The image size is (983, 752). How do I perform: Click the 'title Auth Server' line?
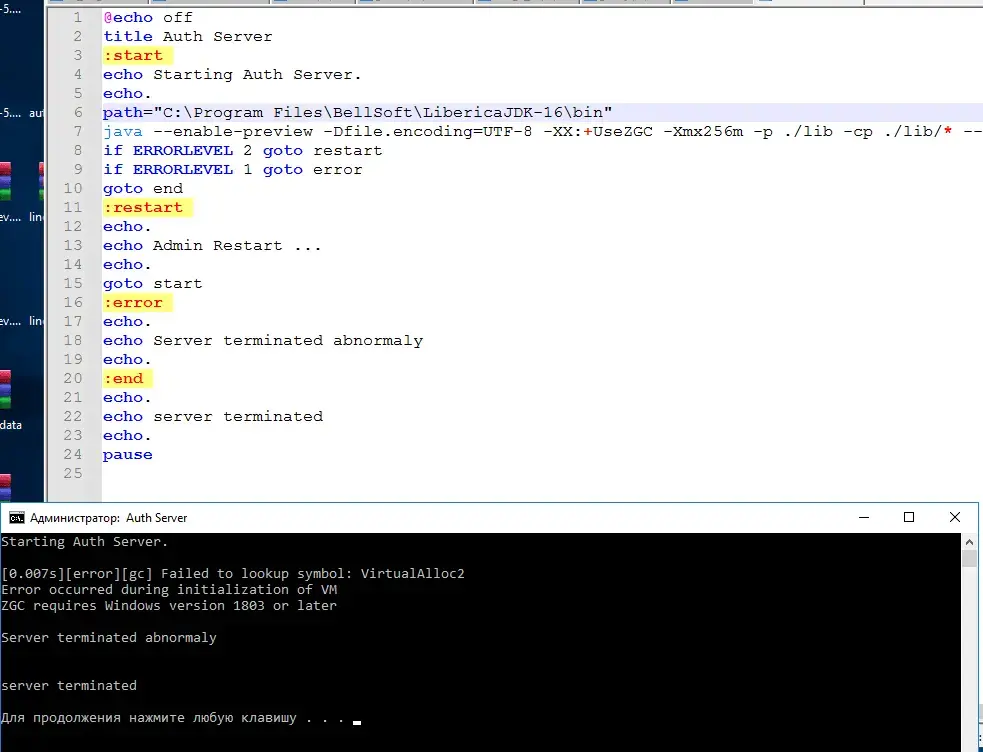(187, 36)
